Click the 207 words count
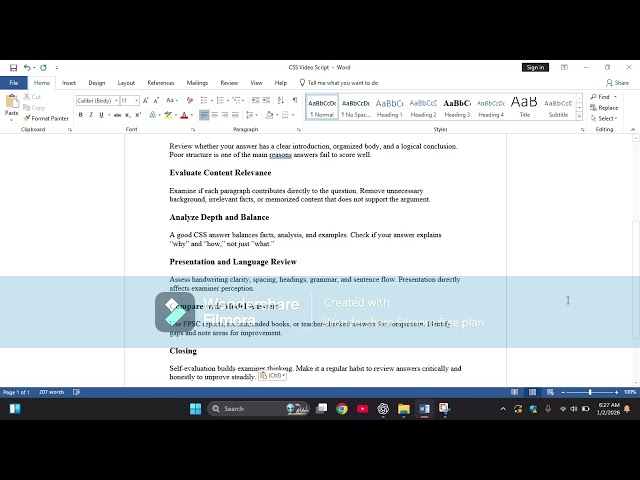Viewport: 640px width, 480px height. [51, 392]
